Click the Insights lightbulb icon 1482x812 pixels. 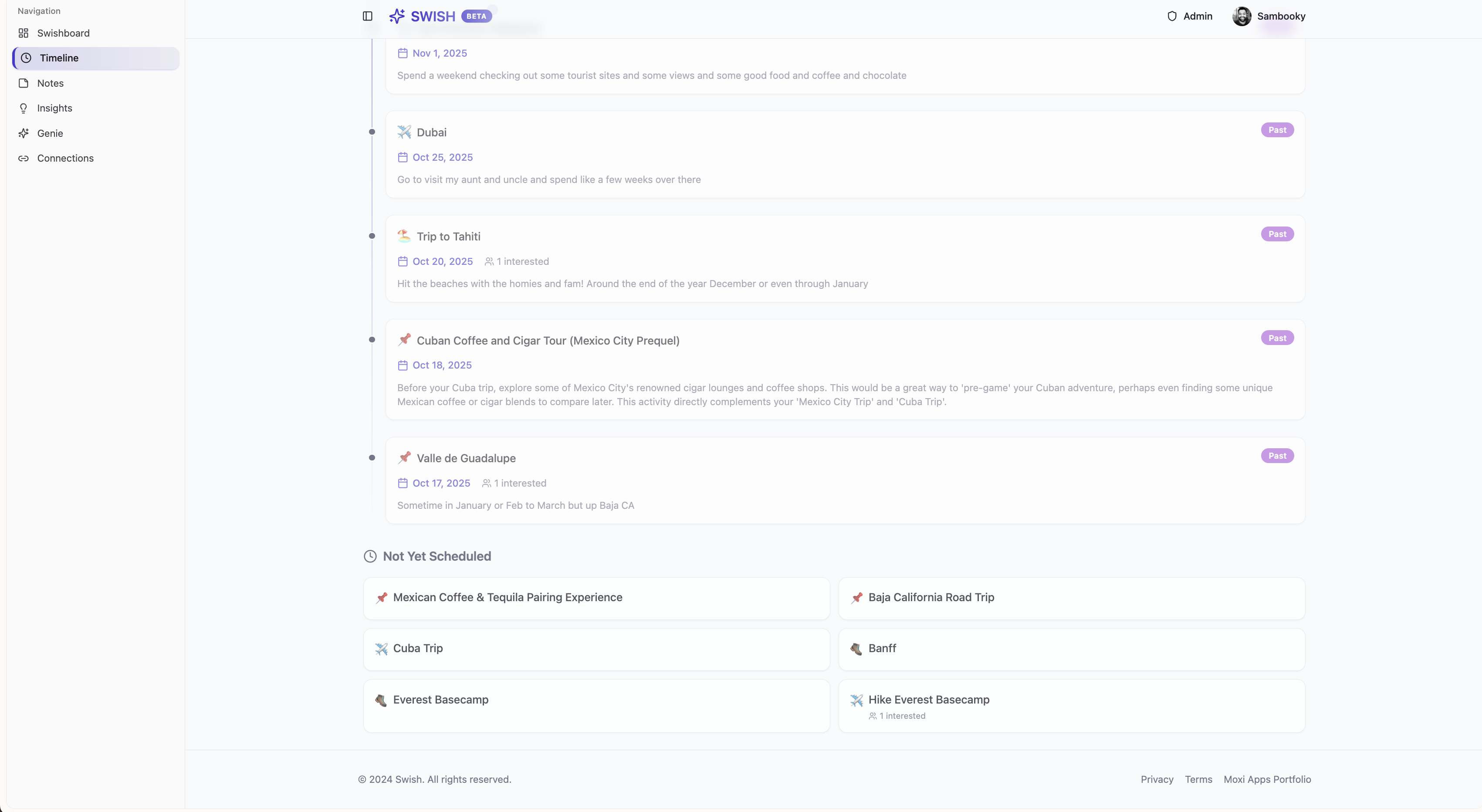click(24, 108)
